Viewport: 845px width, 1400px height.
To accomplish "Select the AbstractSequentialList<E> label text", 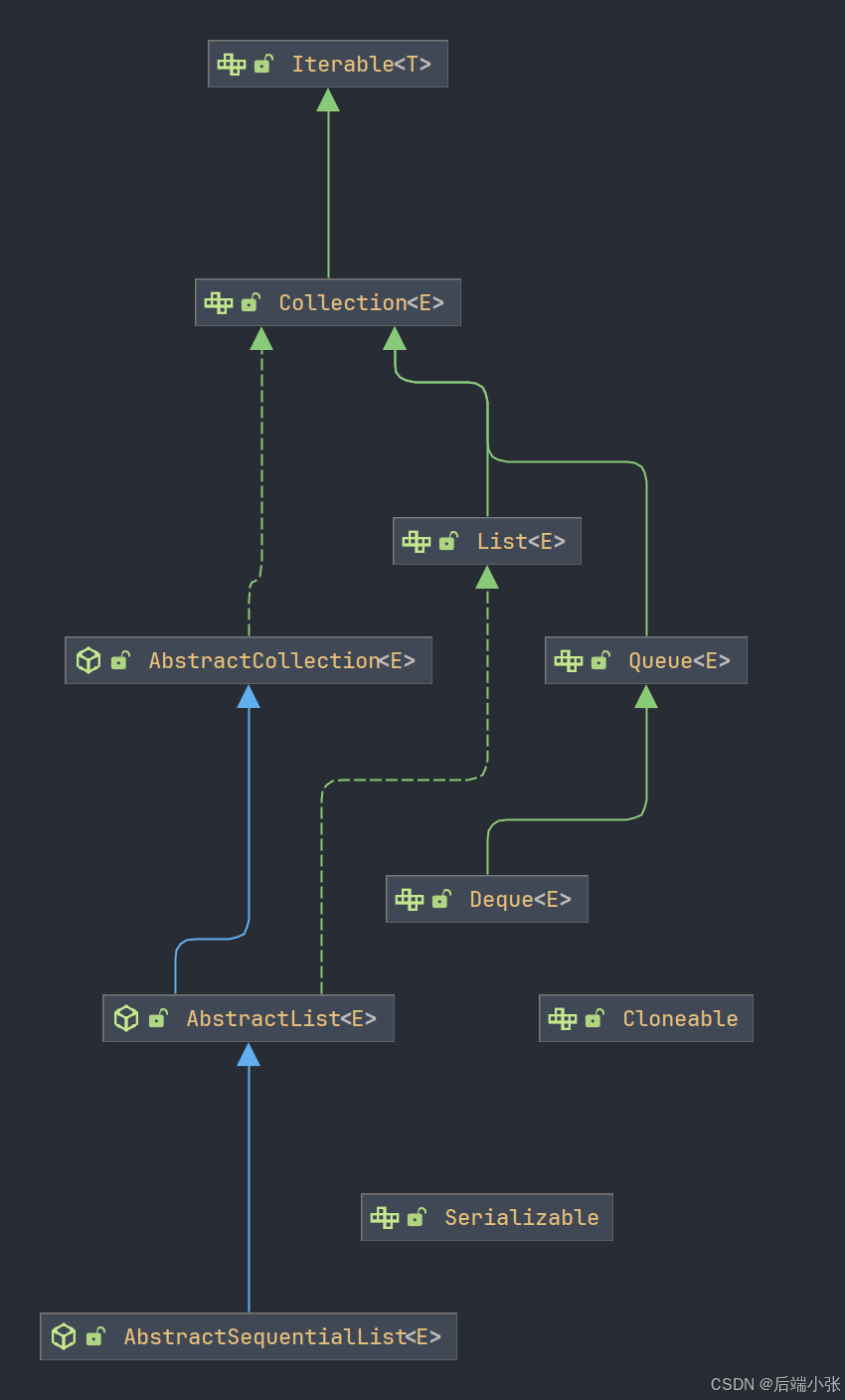I will pos(282,1336).
